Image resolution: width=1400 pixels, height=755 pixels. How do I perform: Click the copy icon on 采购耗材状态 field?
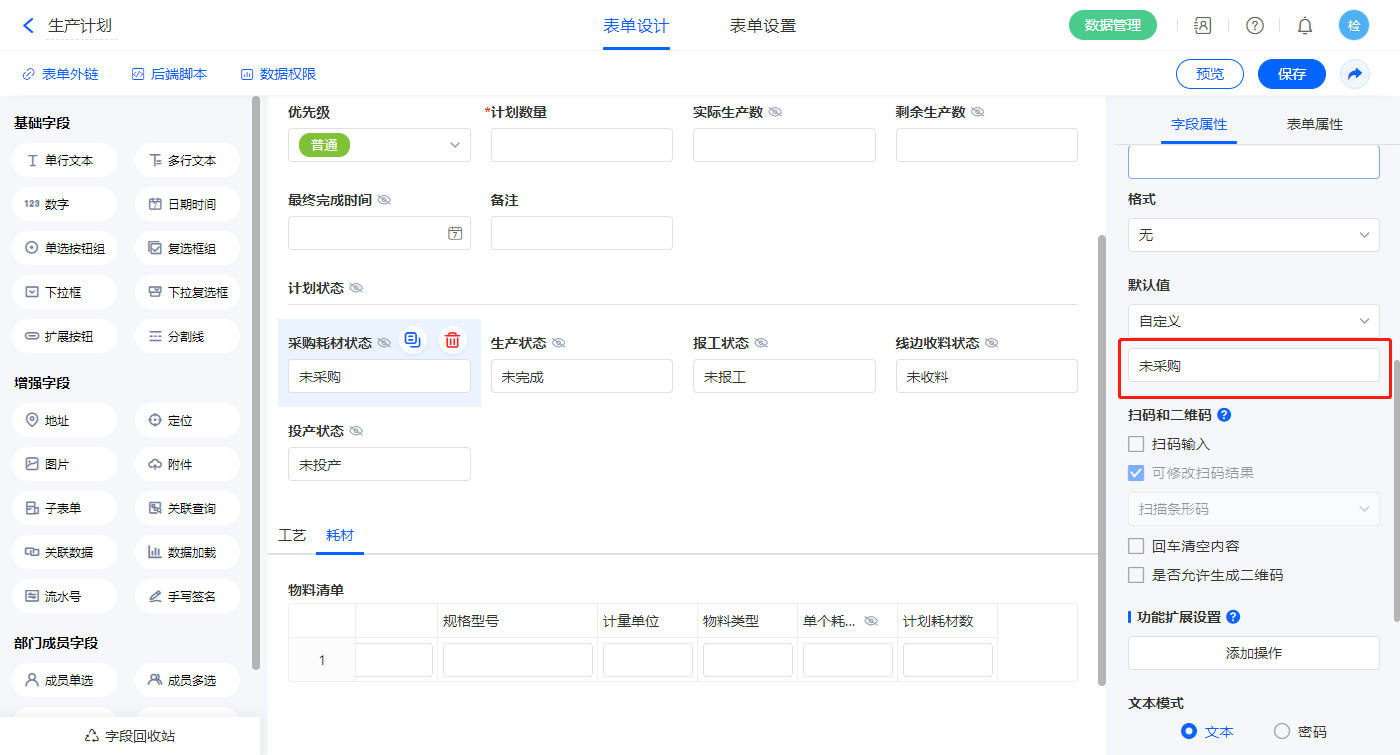tap(412, 340)
